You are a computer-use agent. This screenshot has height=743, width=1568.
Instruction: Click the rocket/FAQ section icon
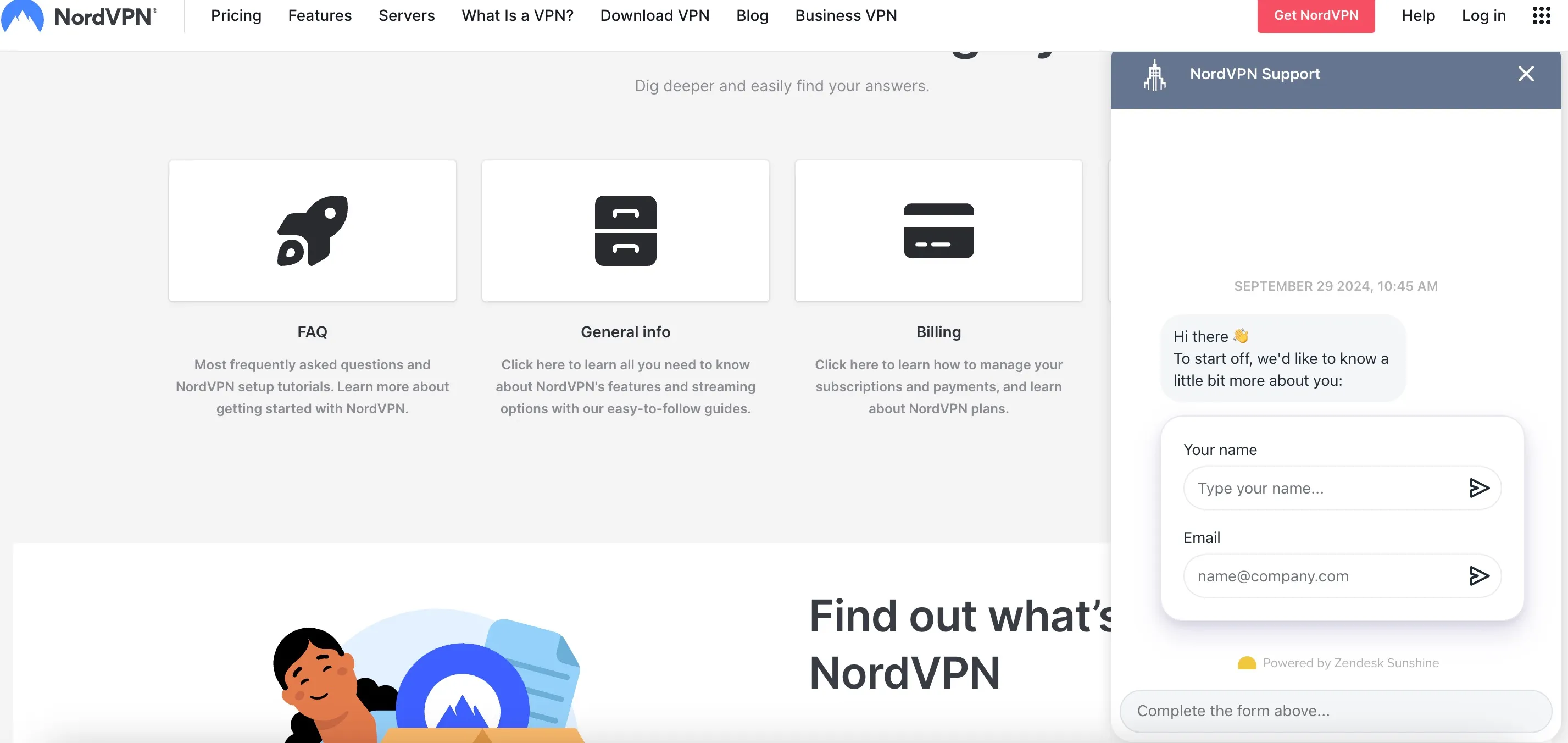(x=312, y=230)
